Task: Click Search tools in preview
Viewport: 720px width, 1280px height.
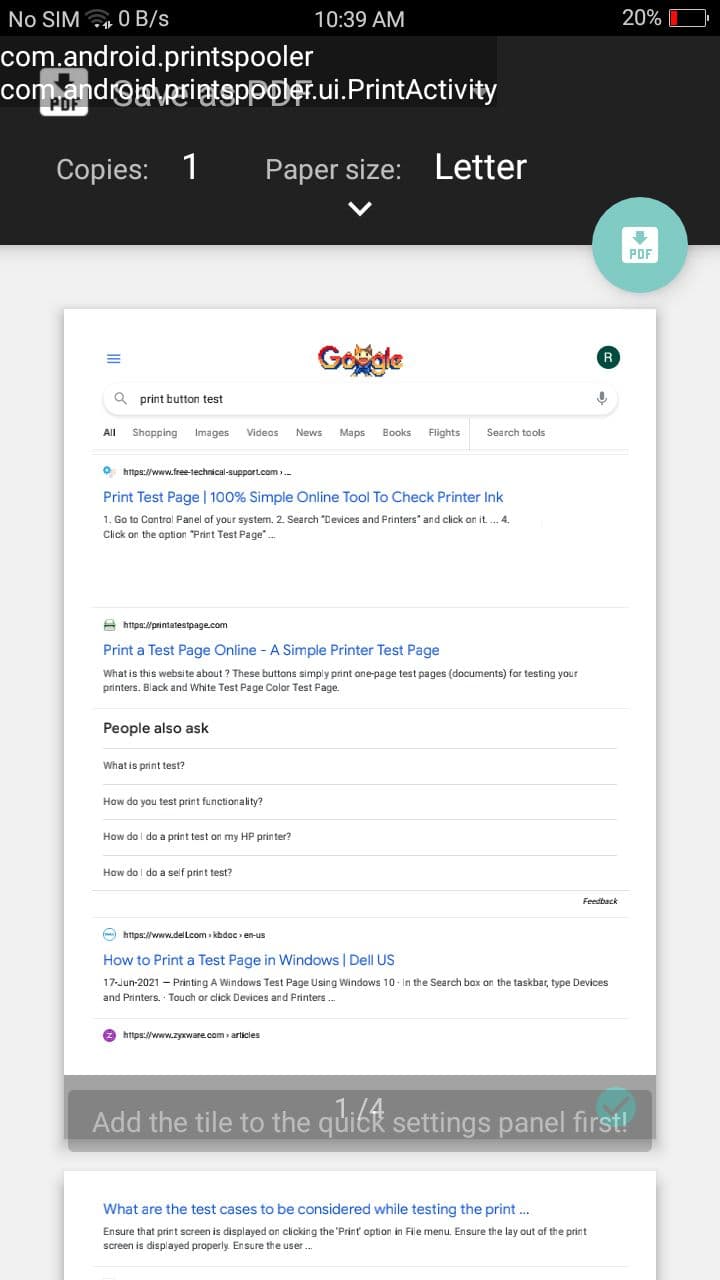Action: (516, 433)
